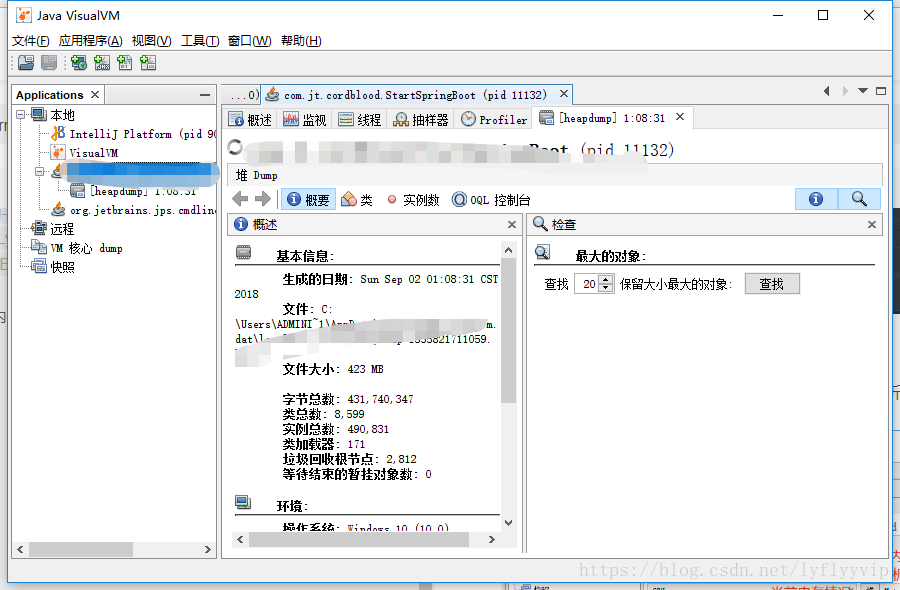Open the 工具(T) menu

(200, 41)
